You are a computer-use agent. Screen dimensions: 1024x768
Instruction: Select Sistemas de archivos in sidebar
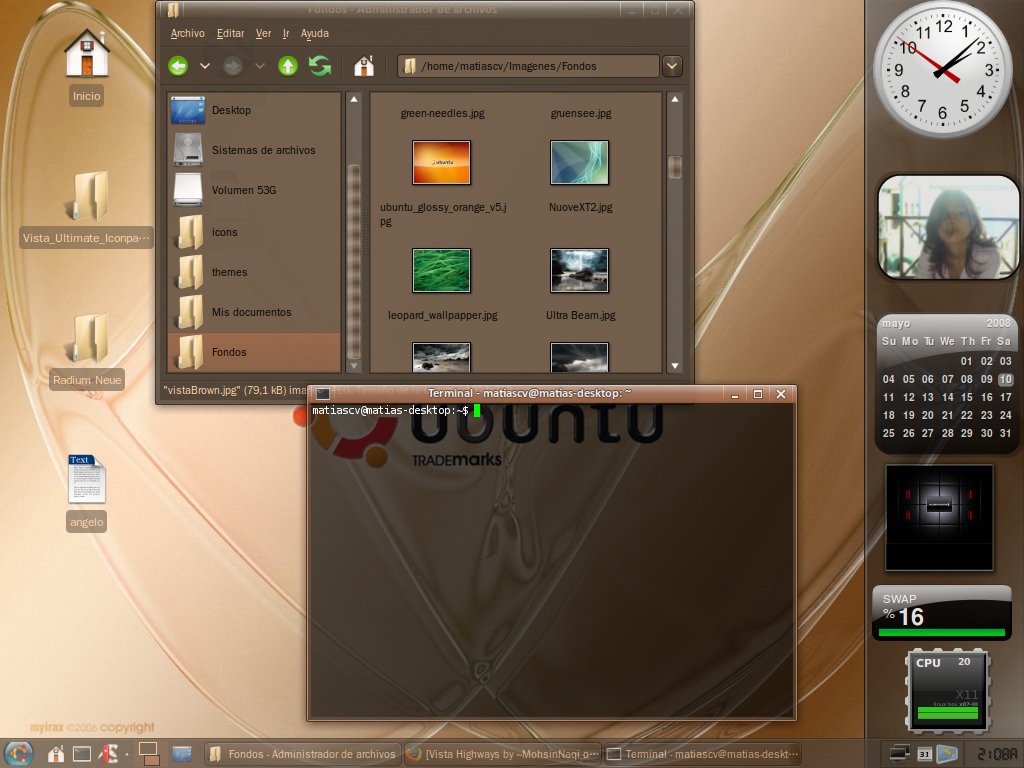(x=255, y=150)
